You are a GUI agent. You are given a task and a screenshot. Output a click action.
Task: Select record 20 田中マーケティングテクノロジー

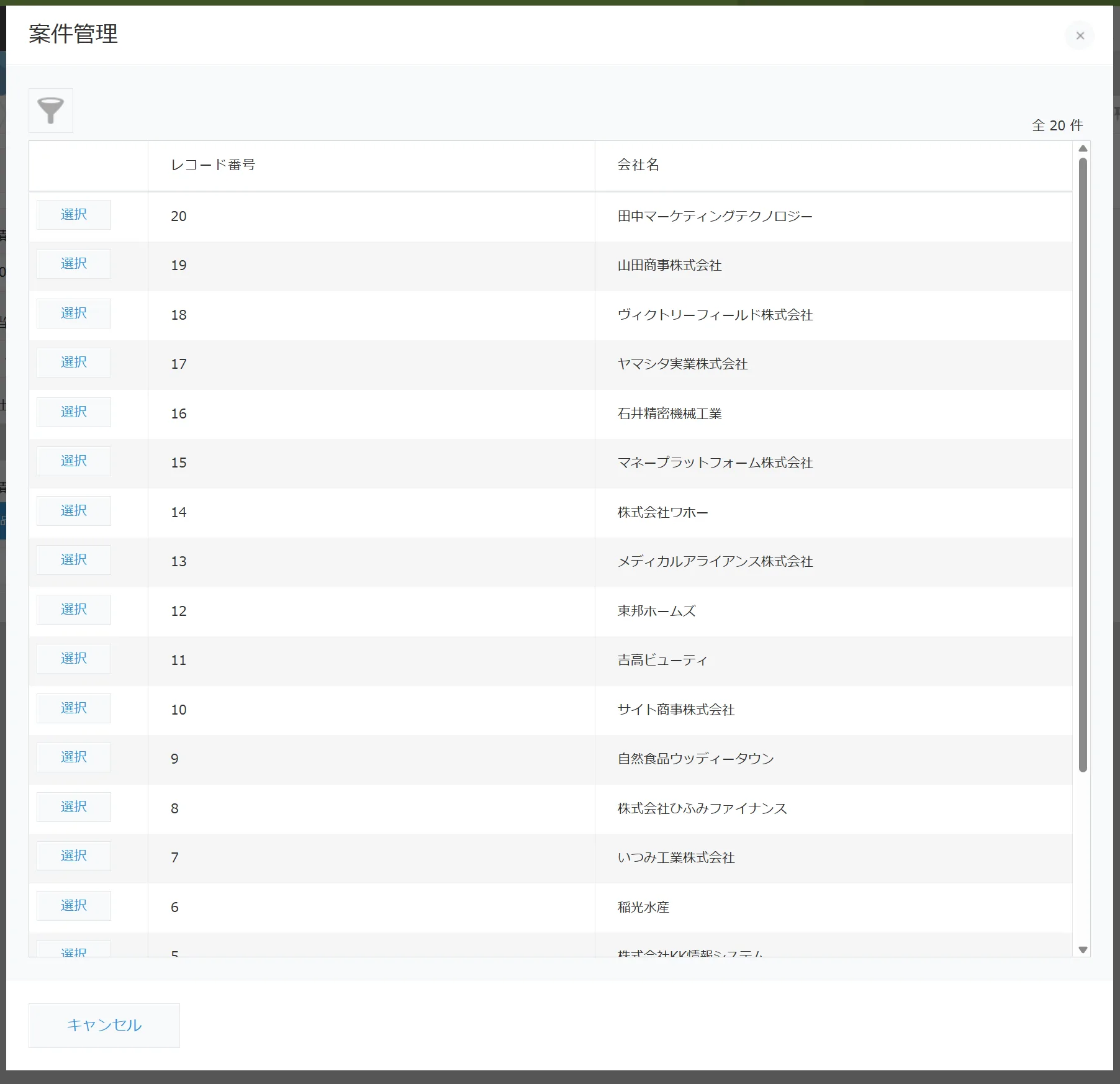(x=74, y=215)
